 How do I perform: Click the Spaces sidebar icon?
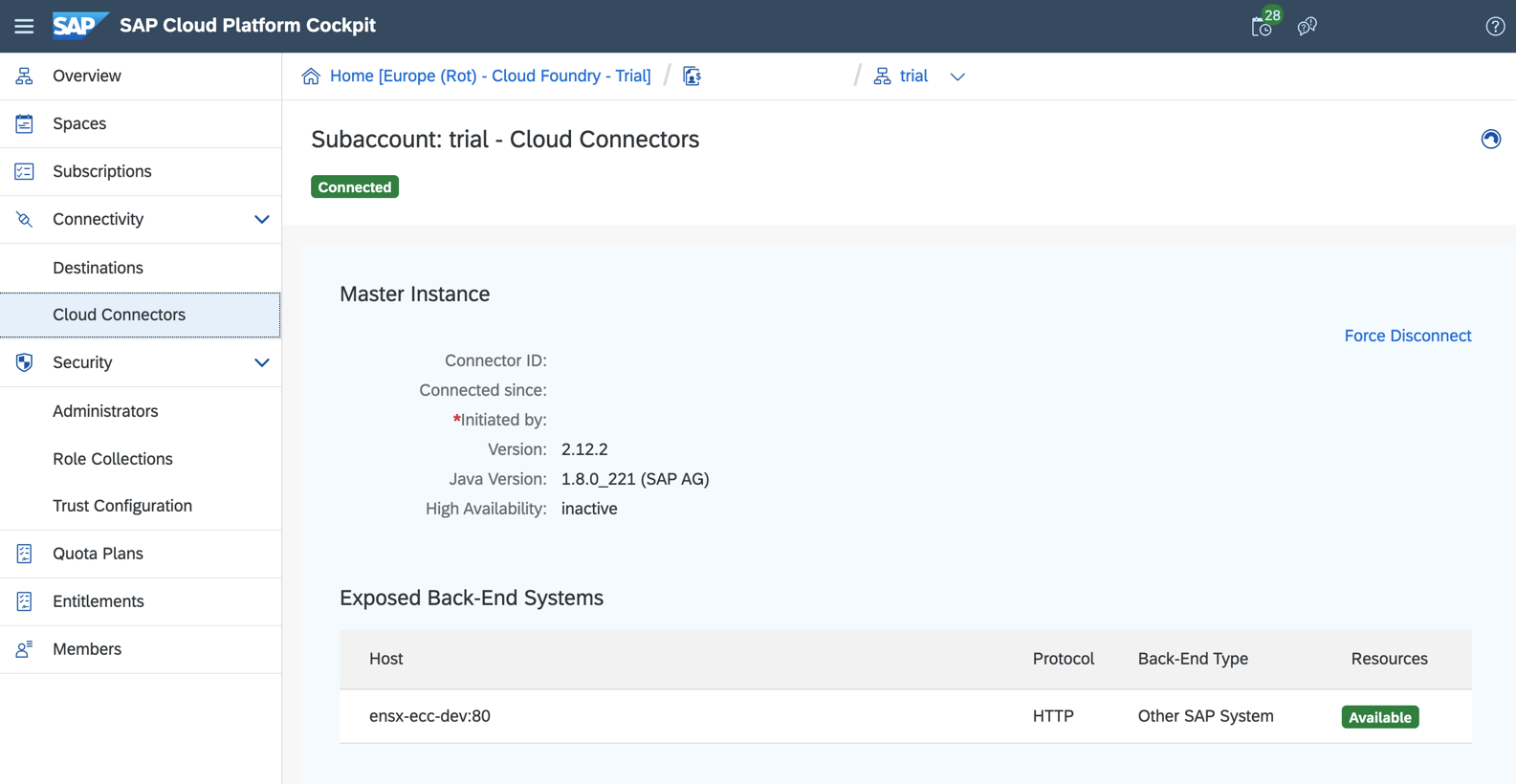24,123
